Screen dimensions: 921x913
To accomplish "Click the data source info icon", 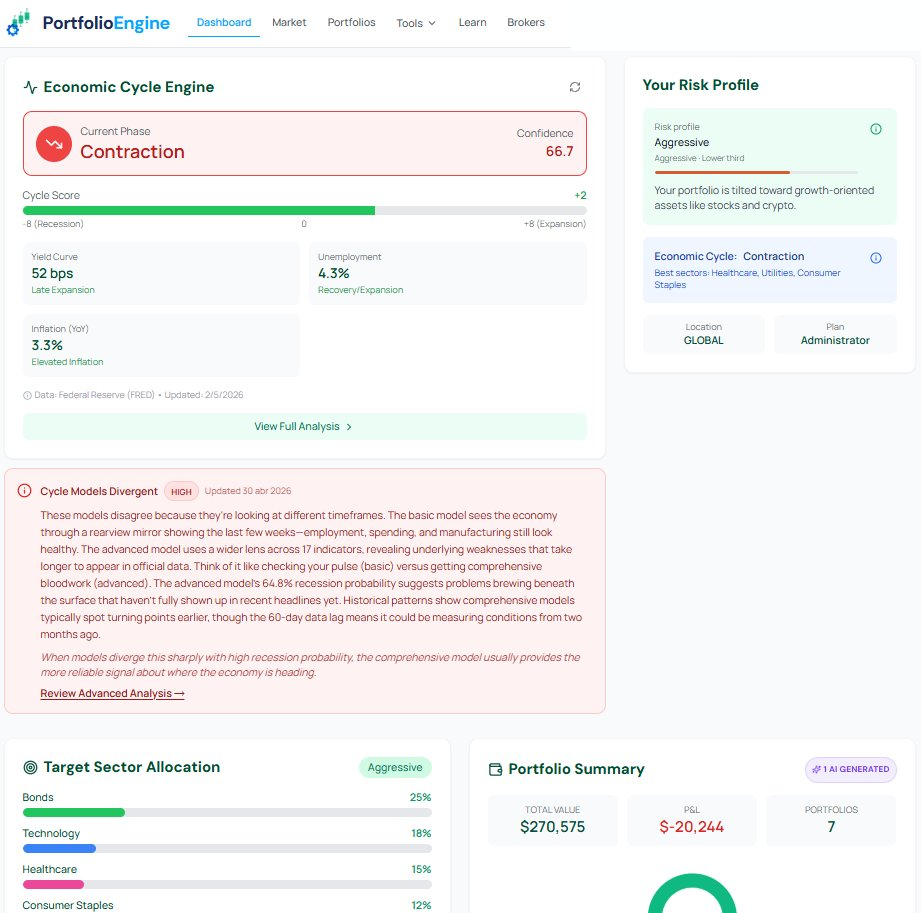I will (x=27, y=395).
